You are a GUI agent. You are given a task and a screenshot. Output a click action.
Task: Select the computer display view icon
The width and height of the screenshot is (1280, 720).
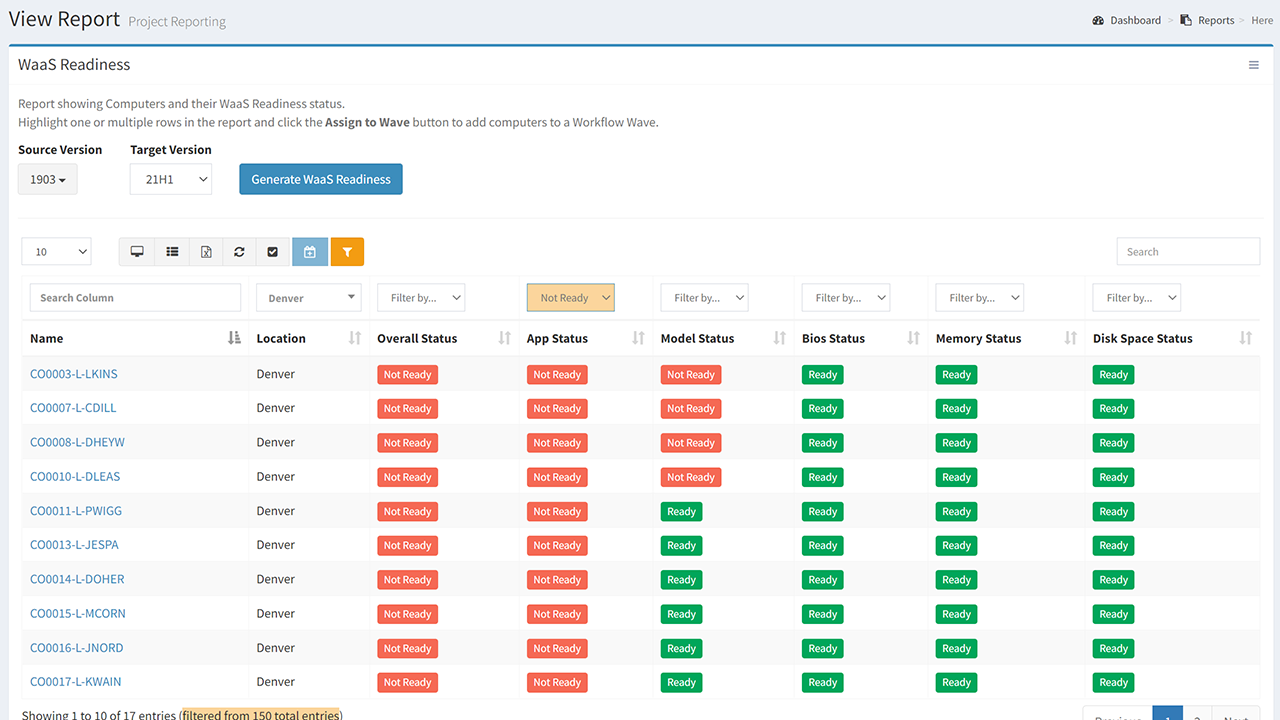[x=137, y=251]
